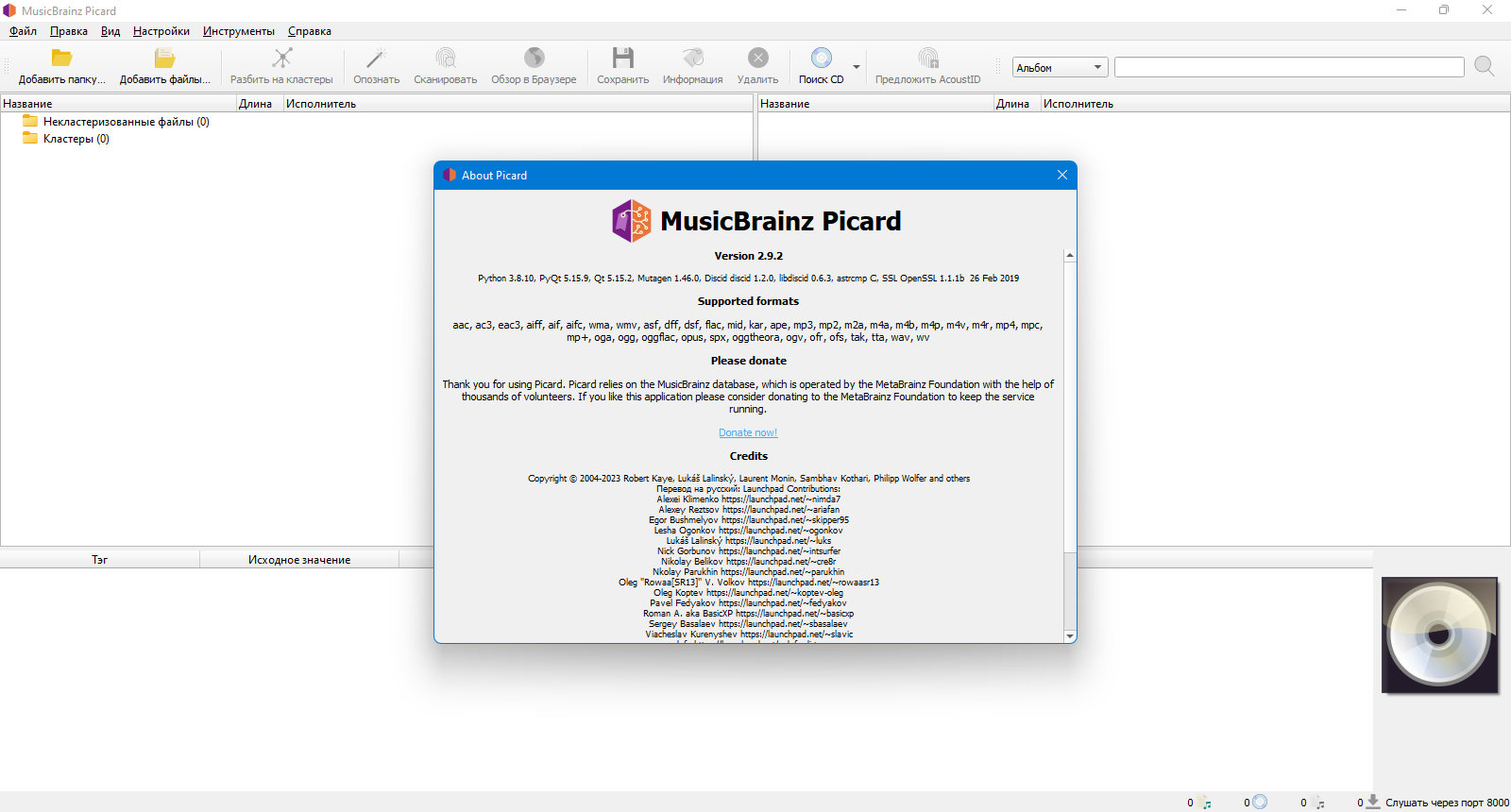This screenshot has width=1511, height=812.
Task: Click the Удалить toolbar icon
Action: point(758,59)
